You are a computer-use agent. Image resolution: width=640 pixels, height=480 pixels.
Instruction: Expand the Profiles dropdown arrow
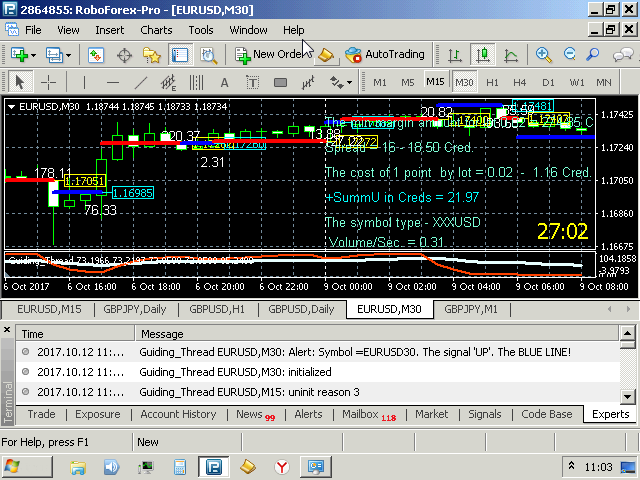[69, 55]
